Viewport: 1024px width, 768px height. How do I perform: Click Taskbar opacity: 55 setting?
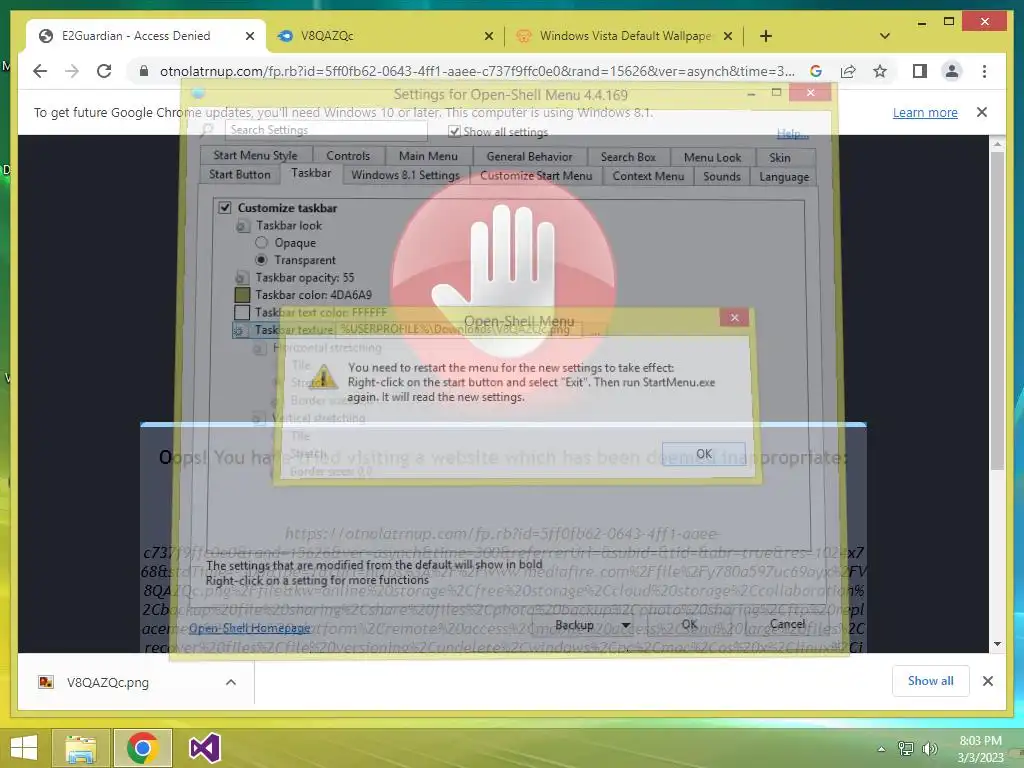(x=304, y=278)
